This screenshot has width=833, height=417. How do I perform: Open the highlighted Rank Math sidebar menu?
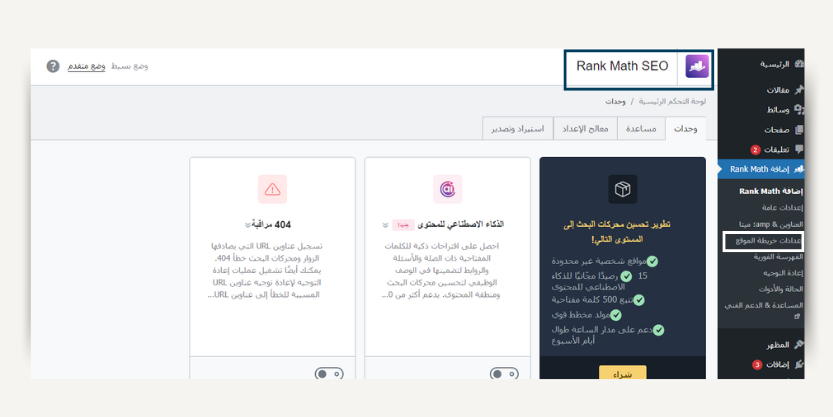761,169
